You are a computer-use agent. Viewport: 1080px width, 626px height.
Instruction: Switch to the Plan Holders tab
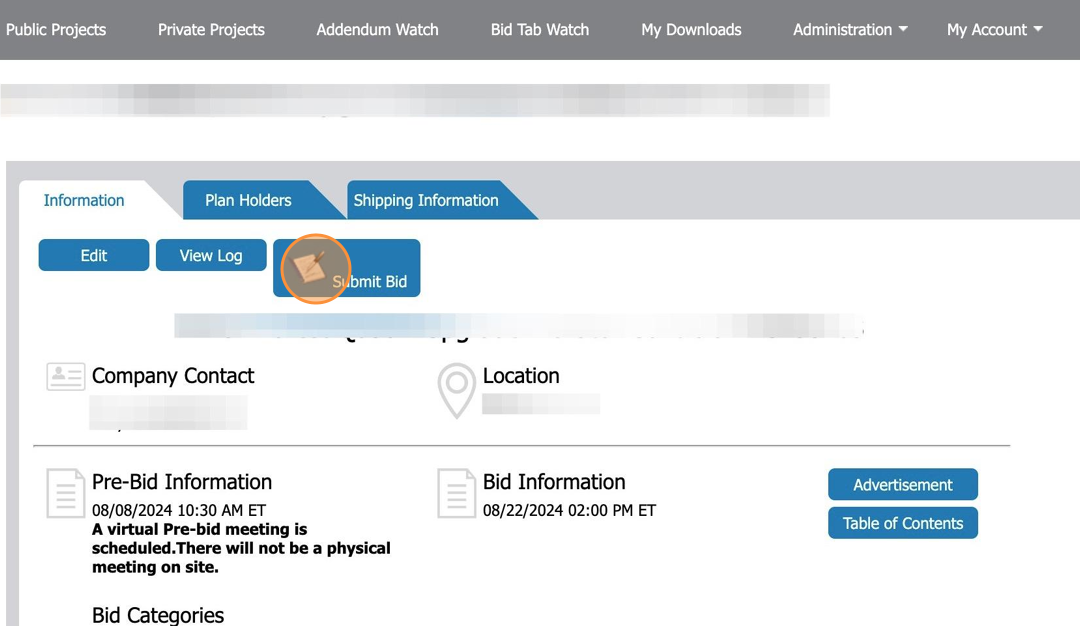(x=248, y=200)
